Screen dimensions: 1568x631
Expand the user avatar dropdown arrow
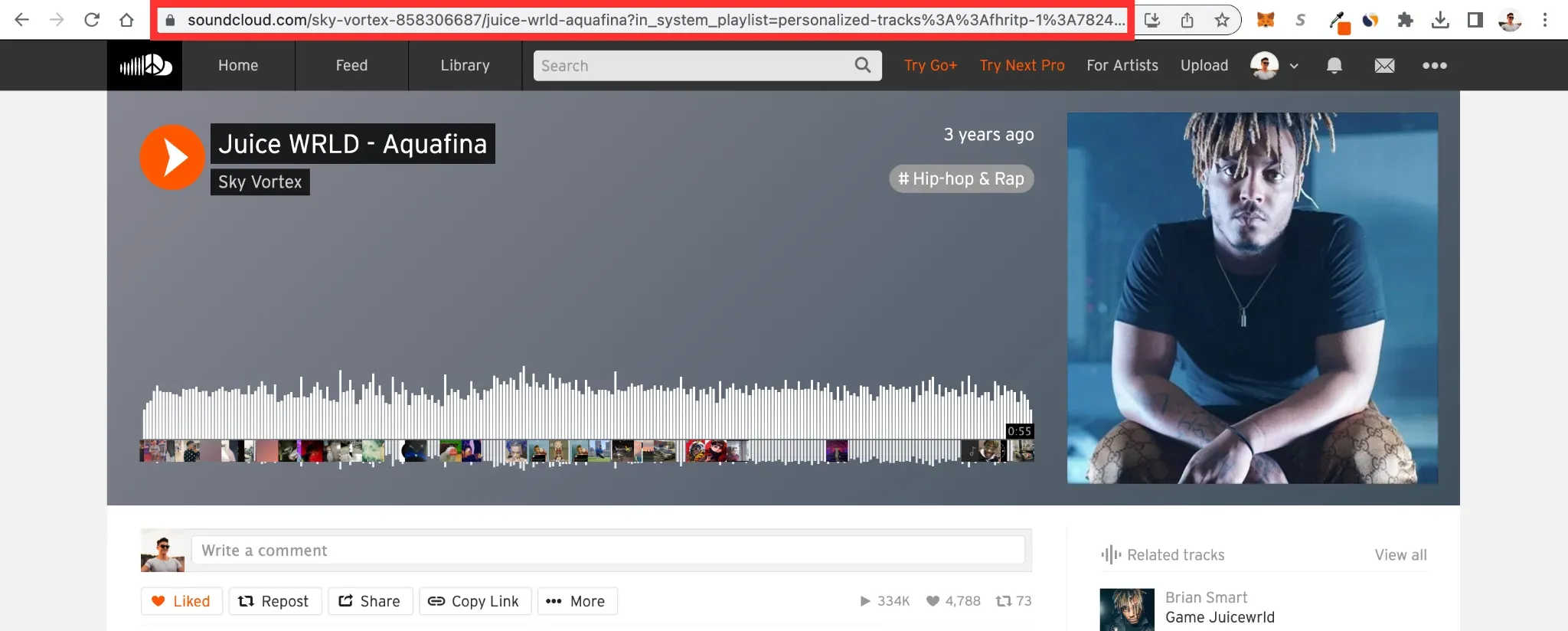[x=1294, y=66]
